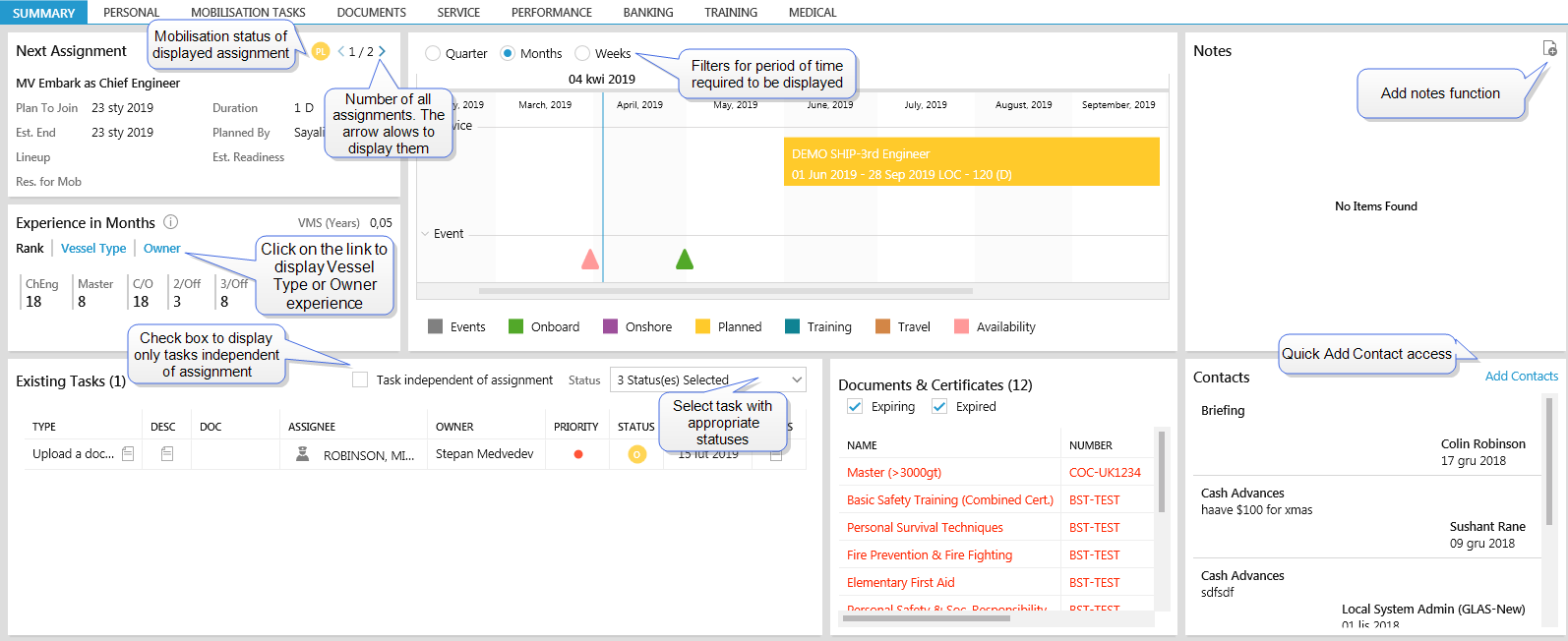The height and width of the screenshot is (641, 1568).
Task: Click the add notes icon in Notes panel
Action: [1549, 48]
